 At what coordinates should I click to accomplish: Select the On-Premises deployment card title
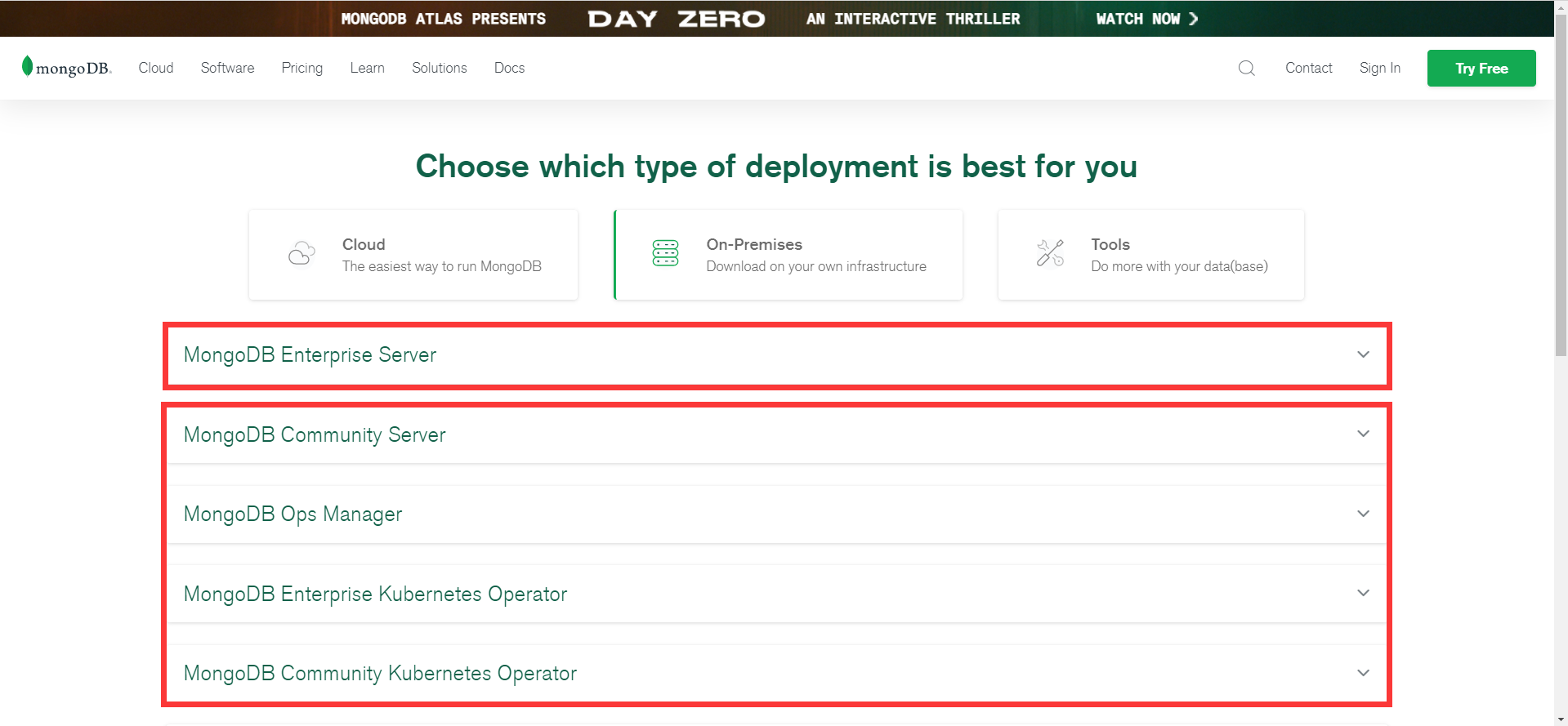pos(754,244)
